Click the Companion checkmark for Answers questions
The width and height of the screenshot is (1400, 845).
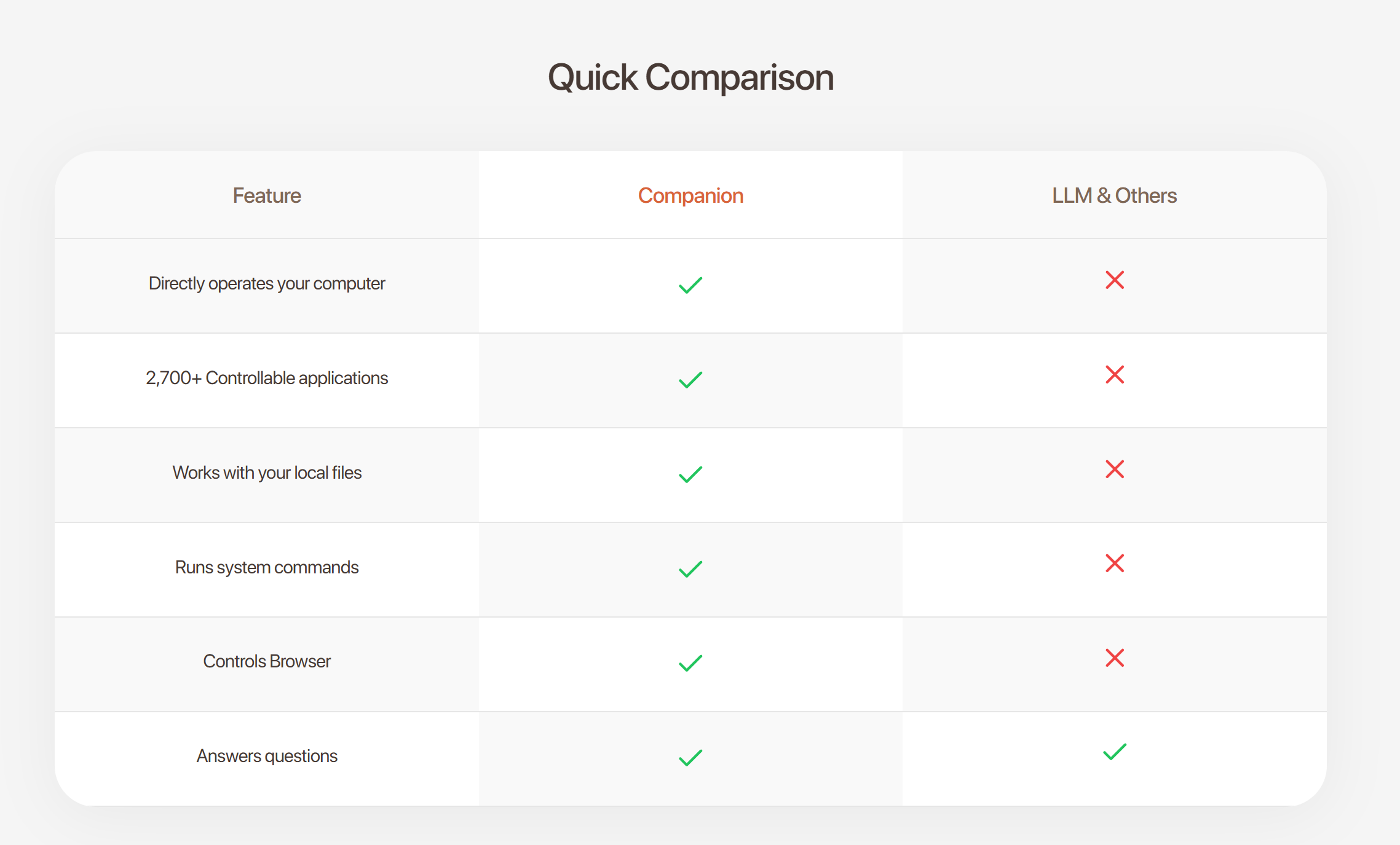tap(690, 758)
